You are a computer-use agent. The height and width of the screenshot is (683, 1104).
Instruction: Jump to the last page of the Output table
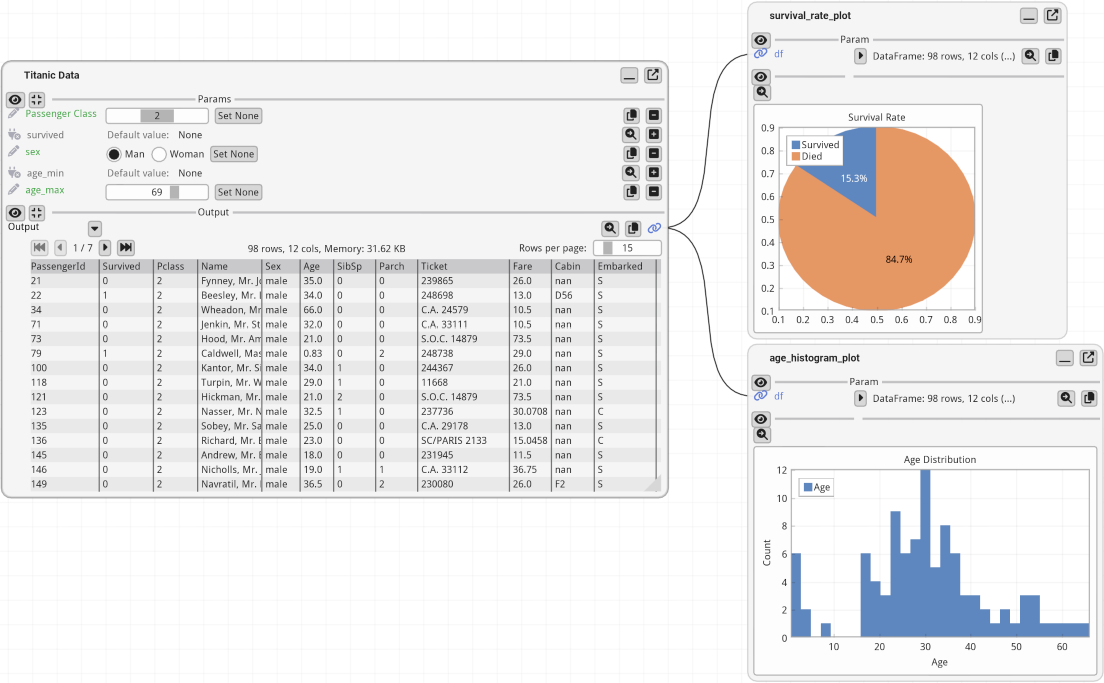124,247
